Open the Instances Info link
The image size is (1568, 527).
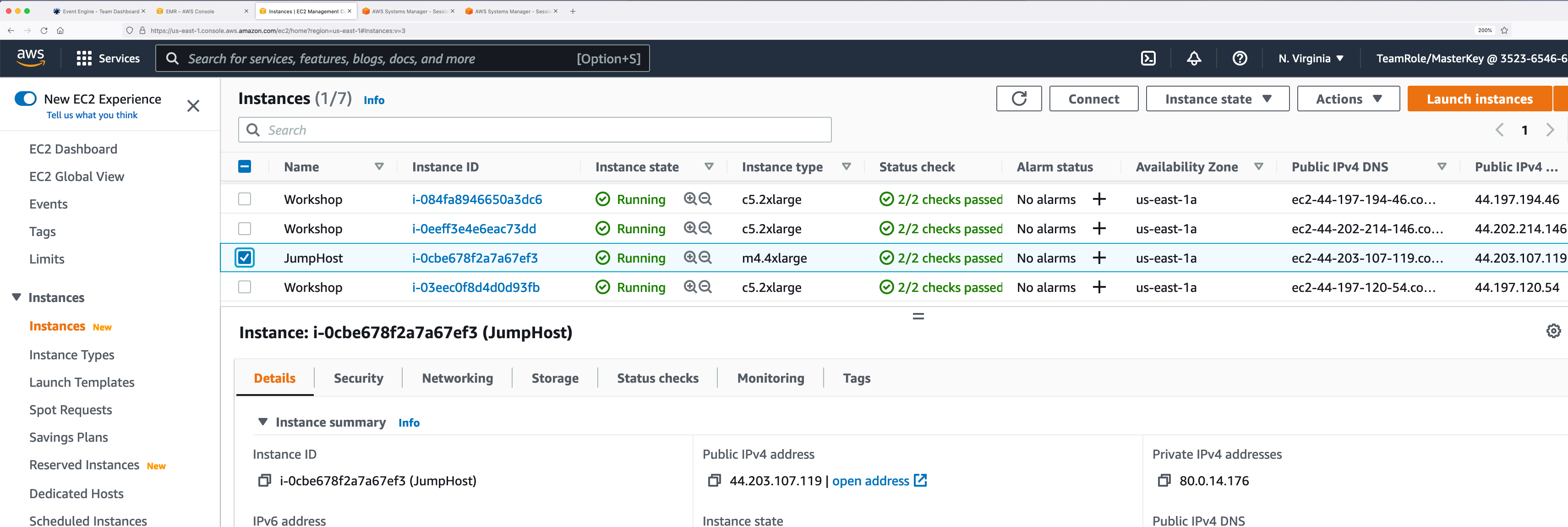pyautogui.click(x=374, y=100)
